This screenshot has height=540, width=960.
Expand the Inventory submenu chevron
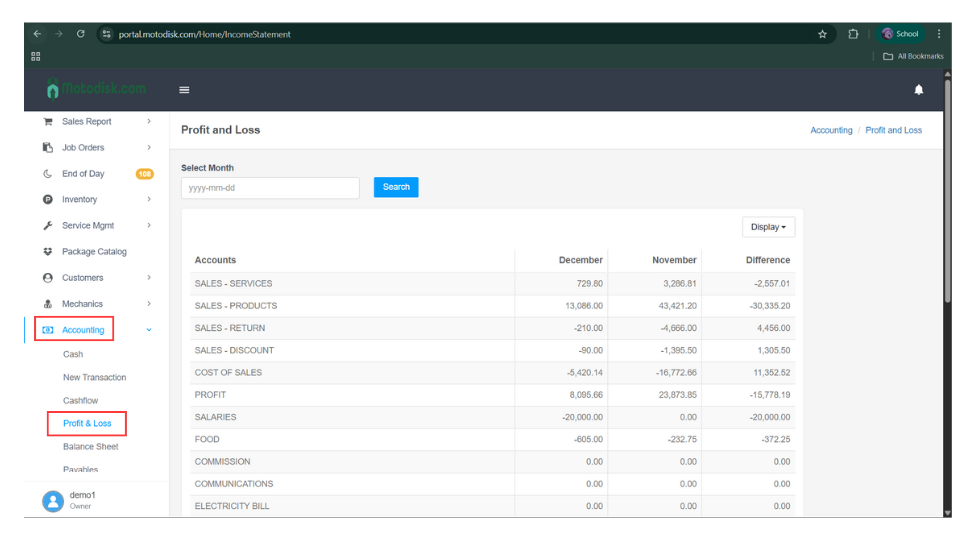149,200
